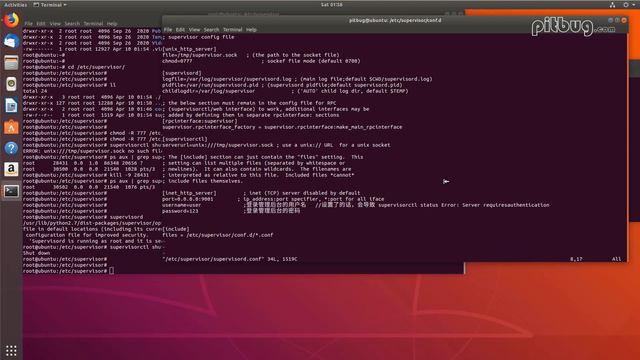
Task: Click 'Shut down' output in back terminal
Action: coord(37,253)
